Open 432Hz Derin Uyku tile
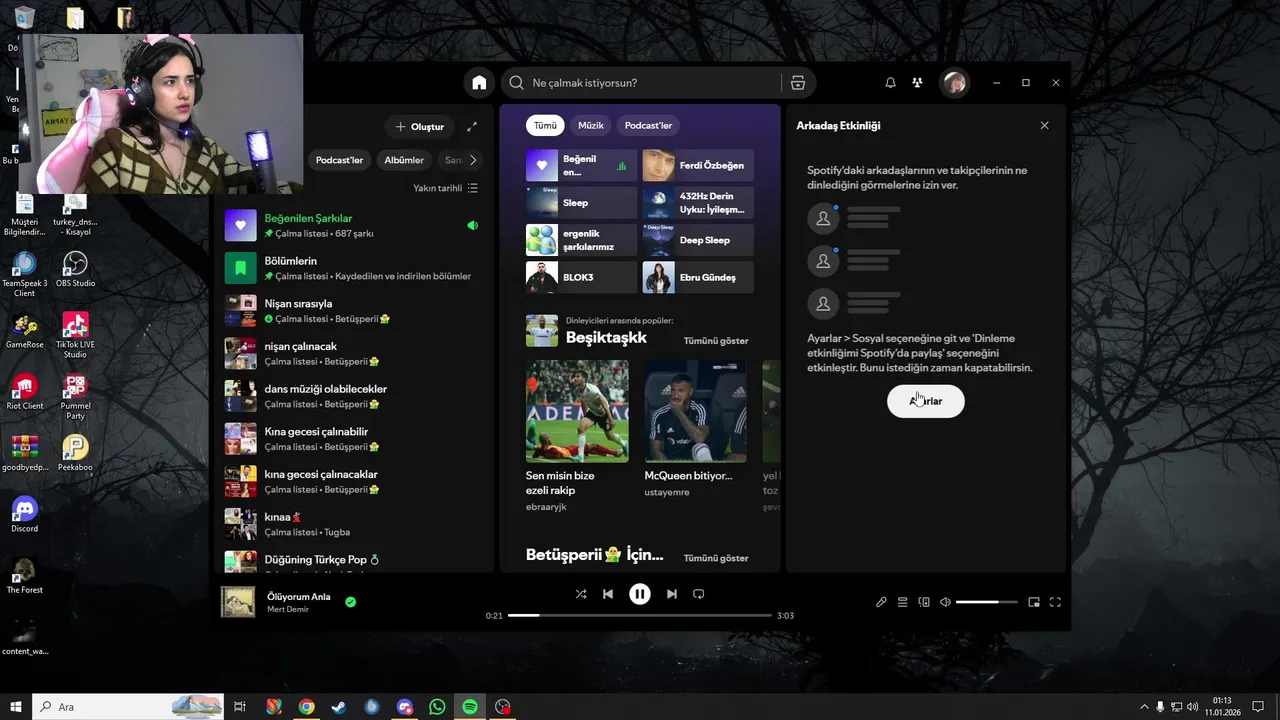The image size is (1280, 720). [698, 203]
